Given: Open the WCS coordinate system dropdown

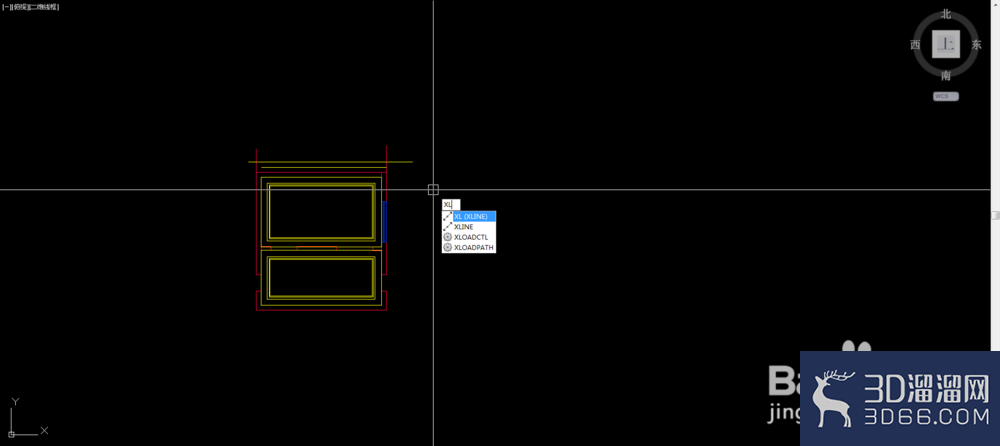Looking at the screenshot, I should point(946,96).
